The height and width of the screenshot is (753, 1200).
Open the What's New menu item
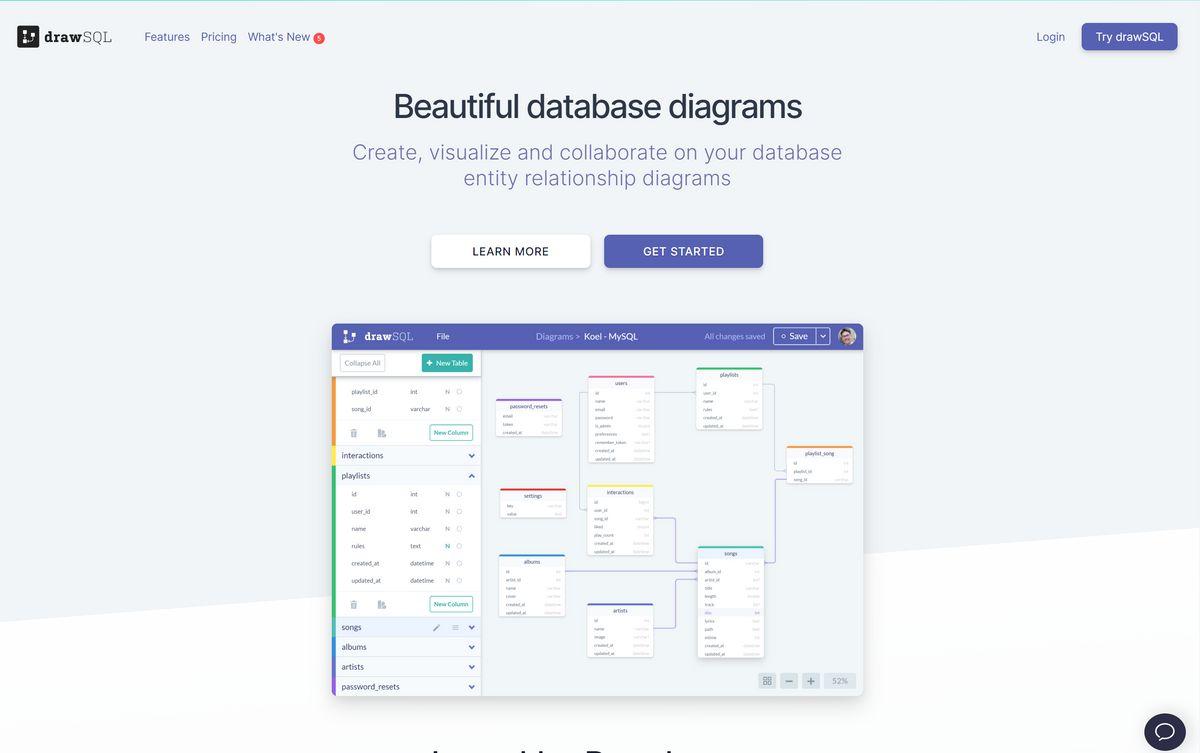[x=279, y=37]
